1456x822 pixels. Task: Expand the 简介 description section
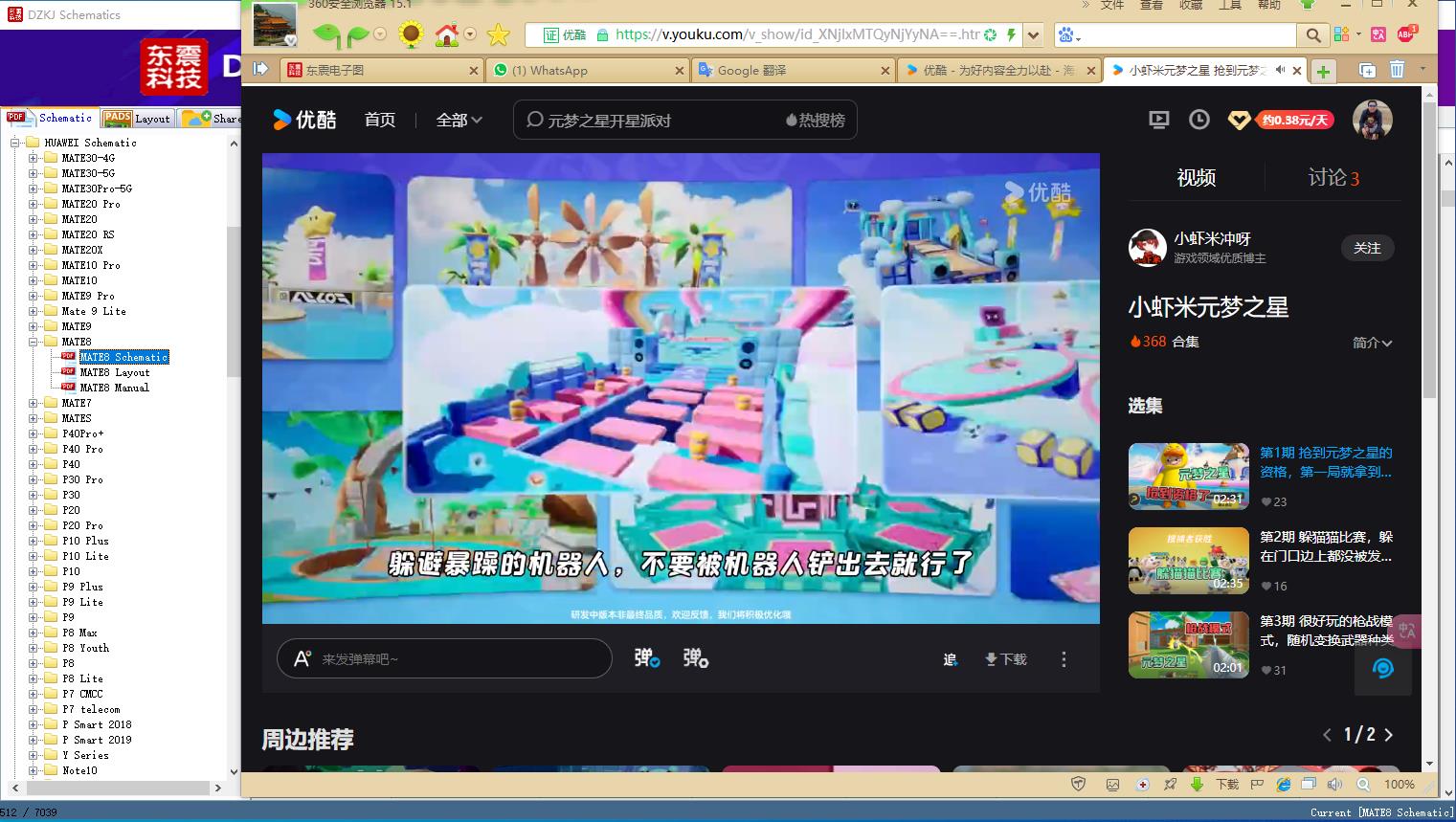(x=1373, y=343)
